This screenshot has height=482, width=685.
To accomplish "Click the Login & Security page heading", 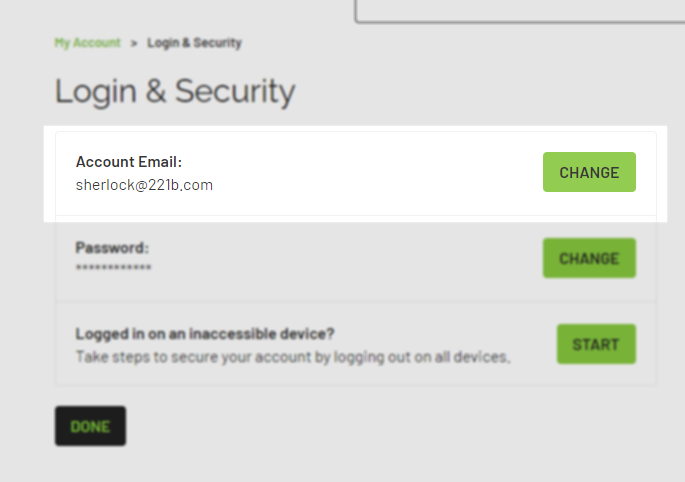I will 175,91.
